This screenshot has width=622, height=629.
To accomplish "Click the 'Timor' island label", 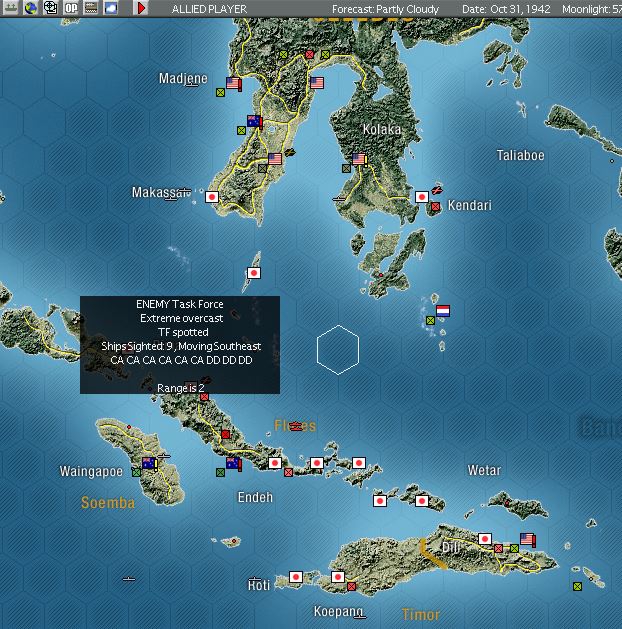I will tap(421, 614).
